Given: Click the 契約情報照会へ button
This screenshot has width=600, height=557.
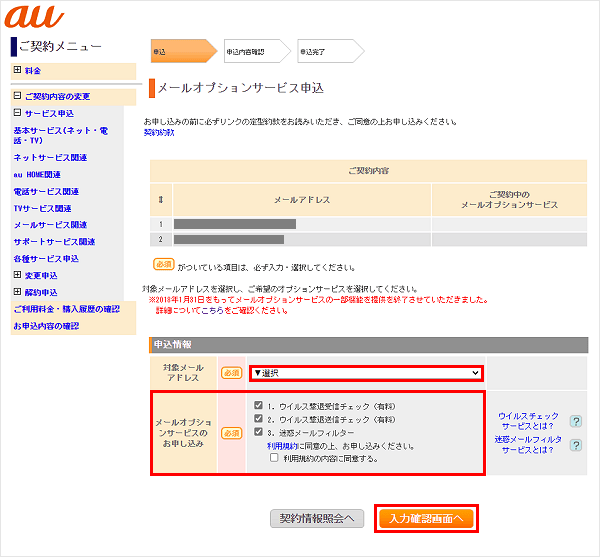Looking at the screenshot, I should pyautogui.click(x=316, y=518).
